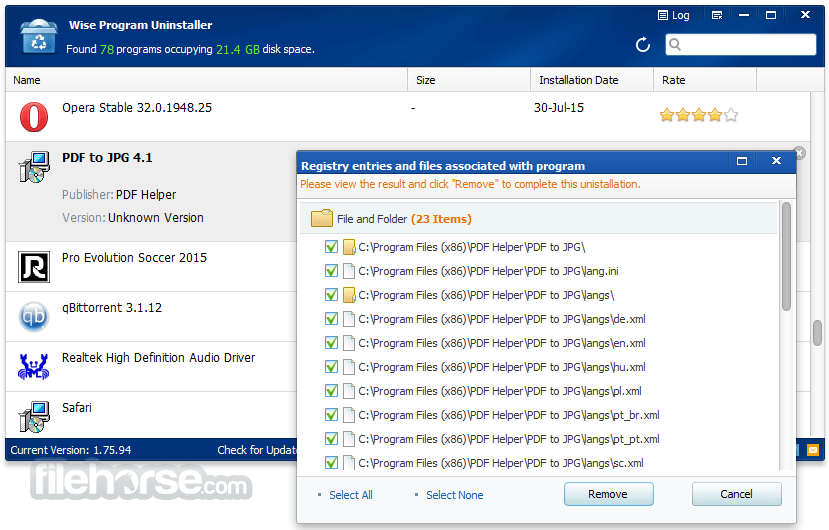Sort by Installation Date column header

click(x=592, y=80)
